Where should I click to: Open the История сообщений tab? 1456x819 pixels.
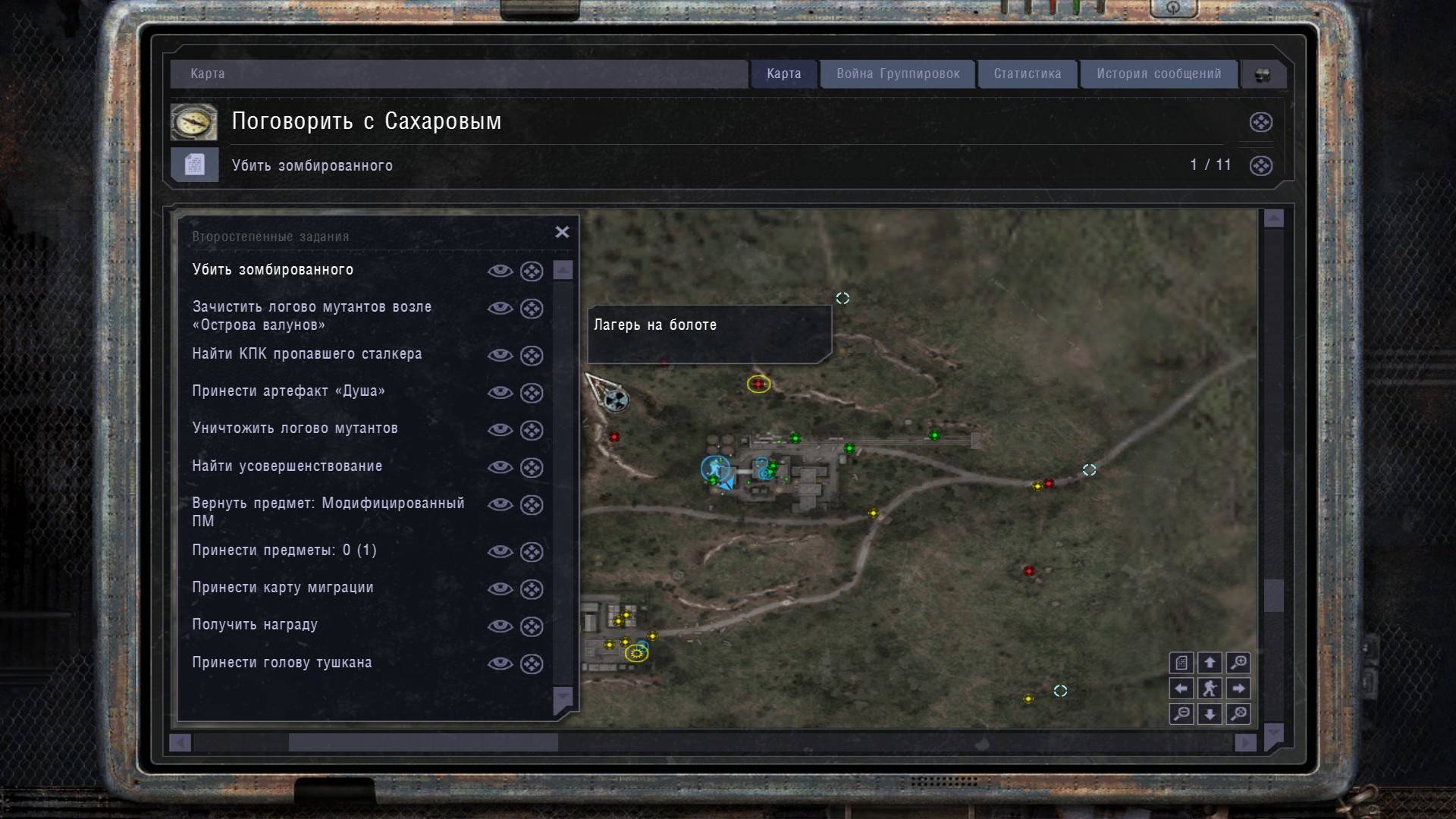1159,74
